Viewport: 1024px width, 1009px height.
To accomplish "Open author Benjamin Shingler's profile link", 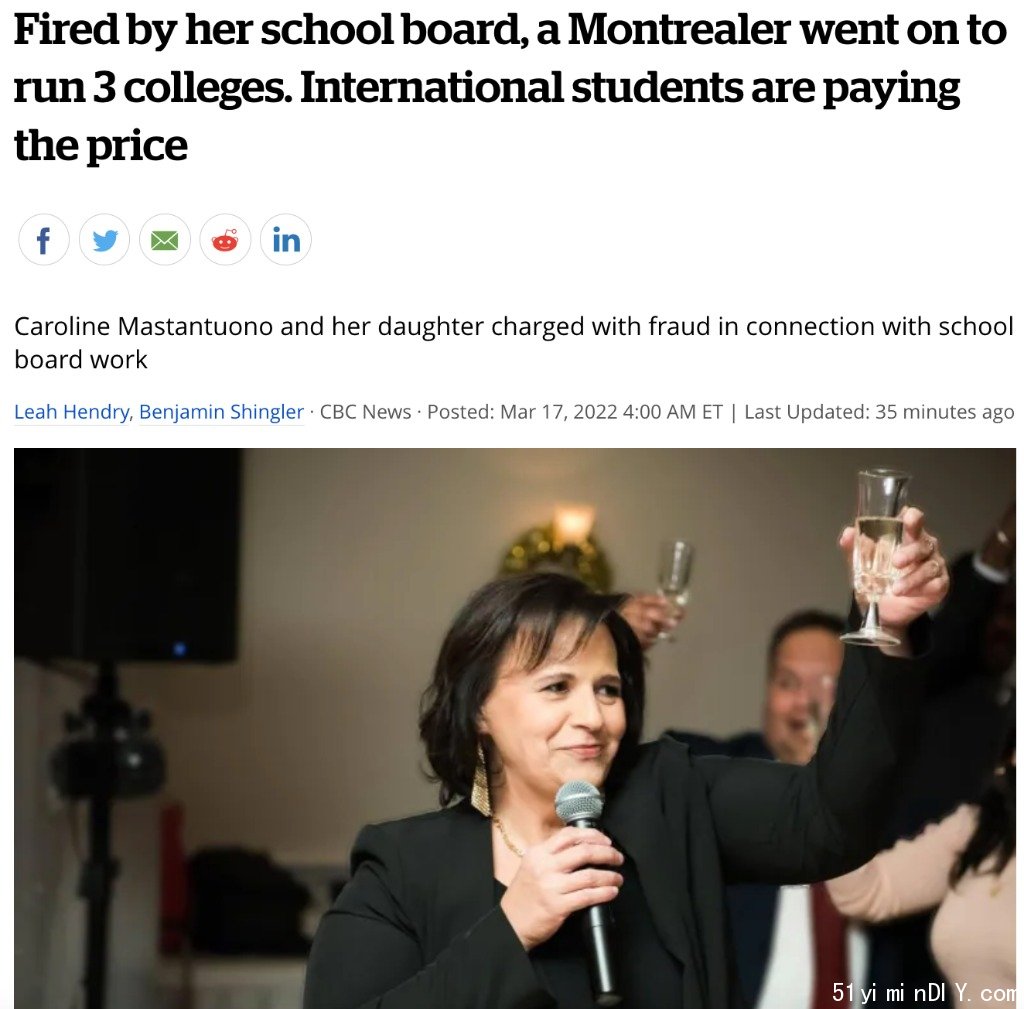I will 221,412.
